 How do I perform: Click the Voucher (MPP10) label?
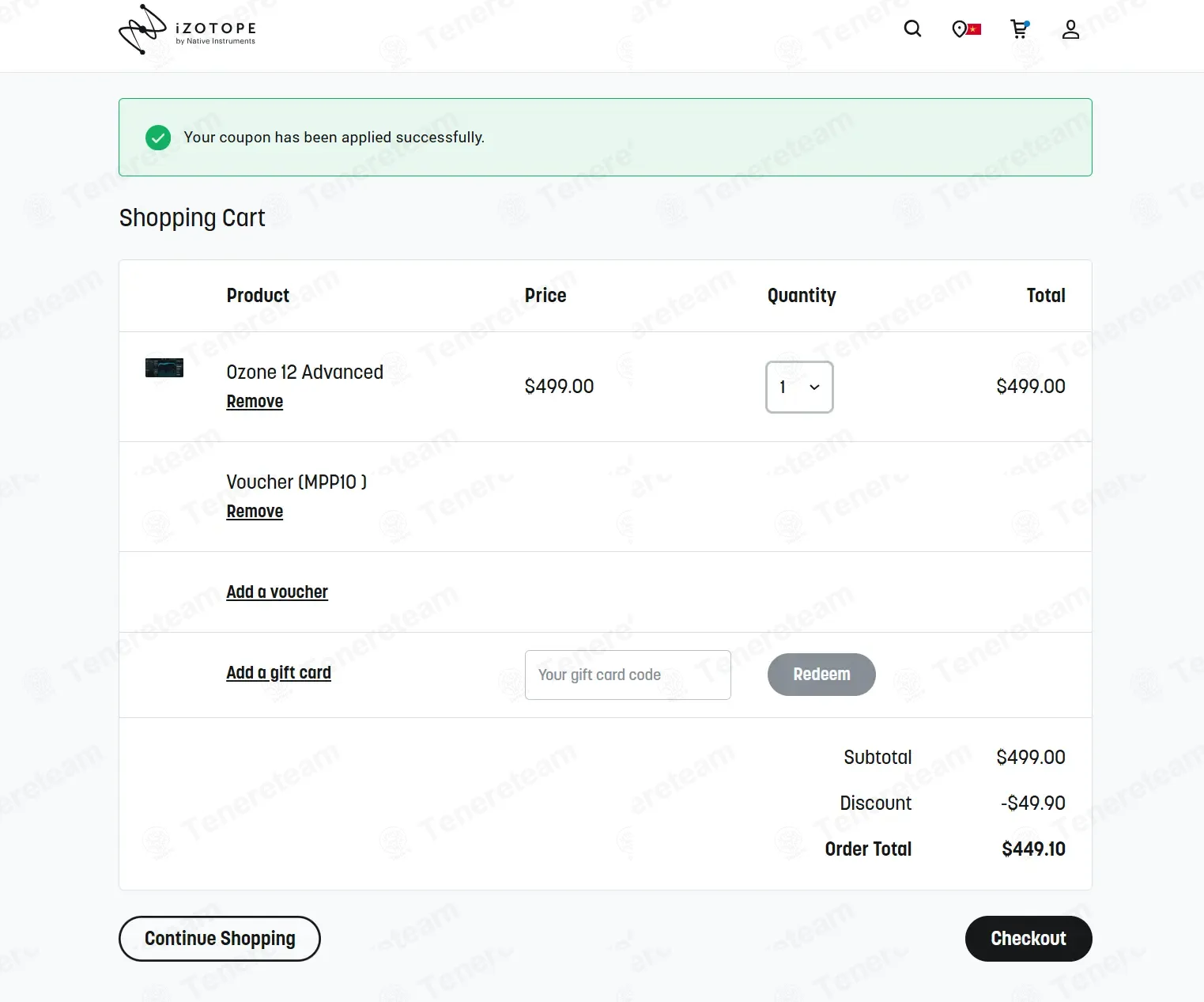[296, 482]
